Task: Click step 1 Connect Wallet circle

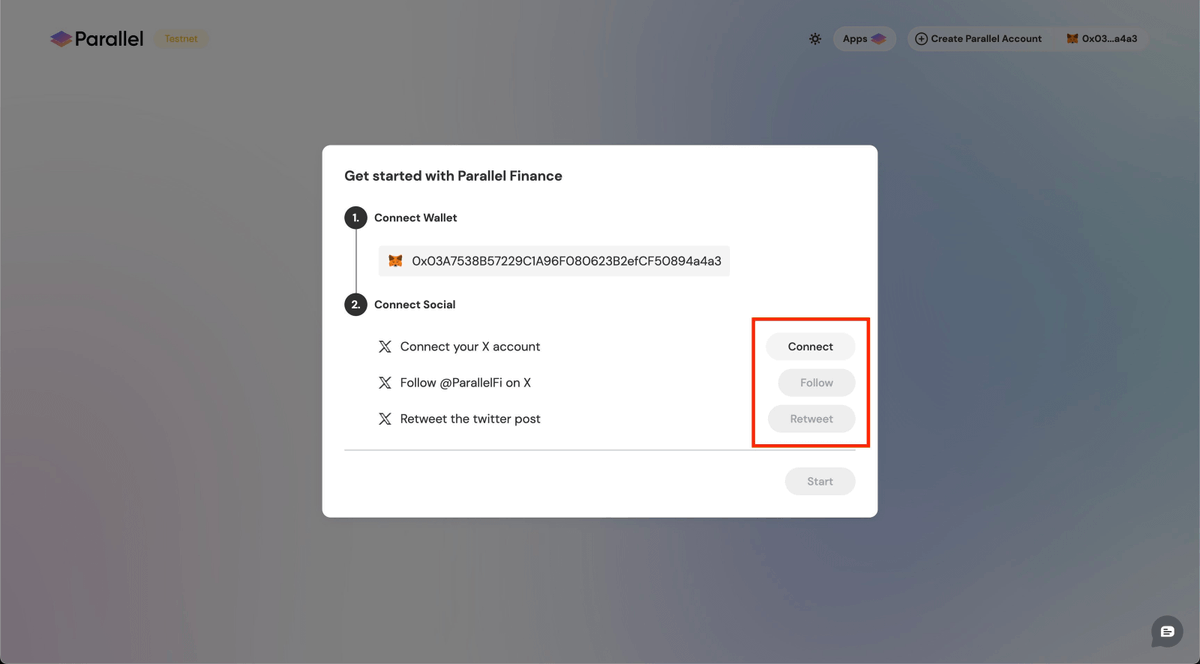Action: 356,218
